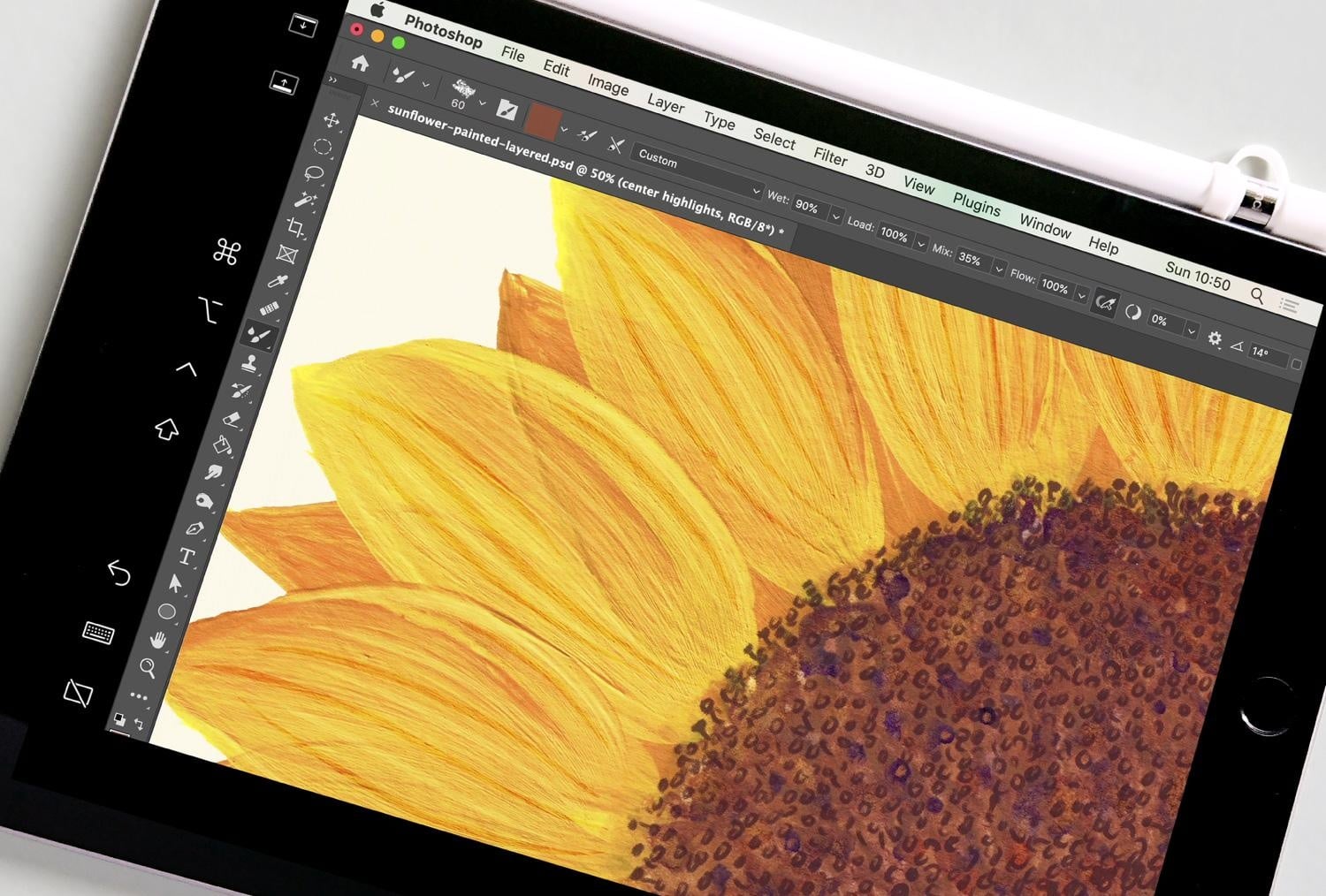This screenshot has width=1326, height=896.
Task: Open the brush preset picker arrow beside 60
Action: coord(482,103)
